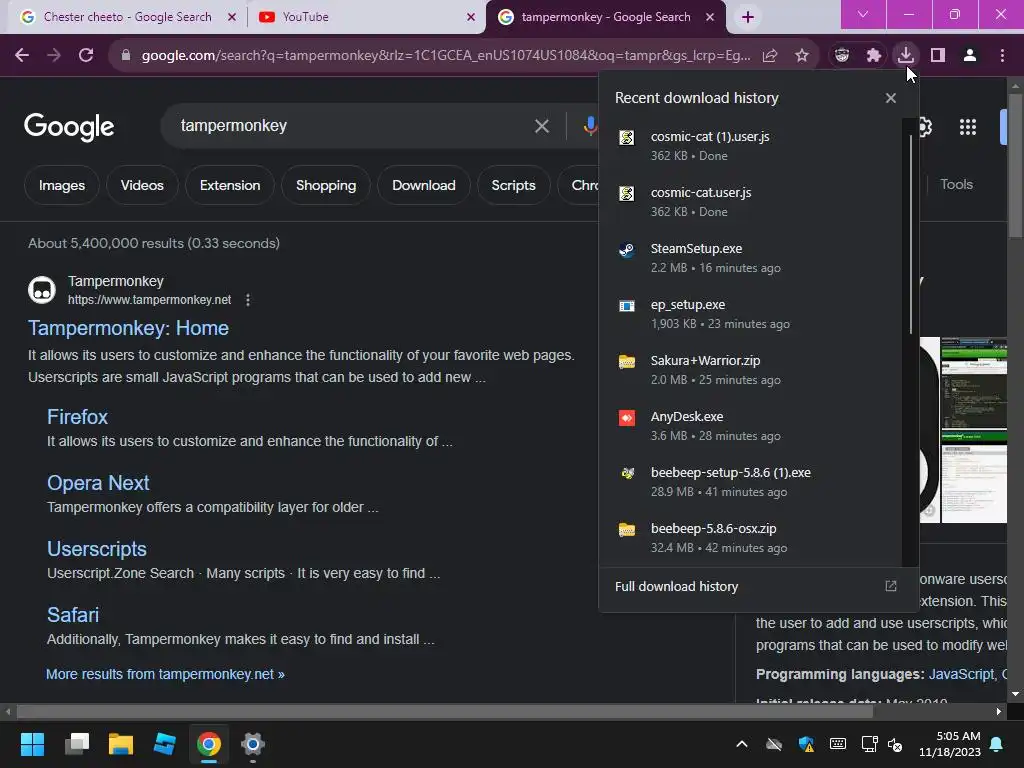Select the Download filter chip

(424, 185)
